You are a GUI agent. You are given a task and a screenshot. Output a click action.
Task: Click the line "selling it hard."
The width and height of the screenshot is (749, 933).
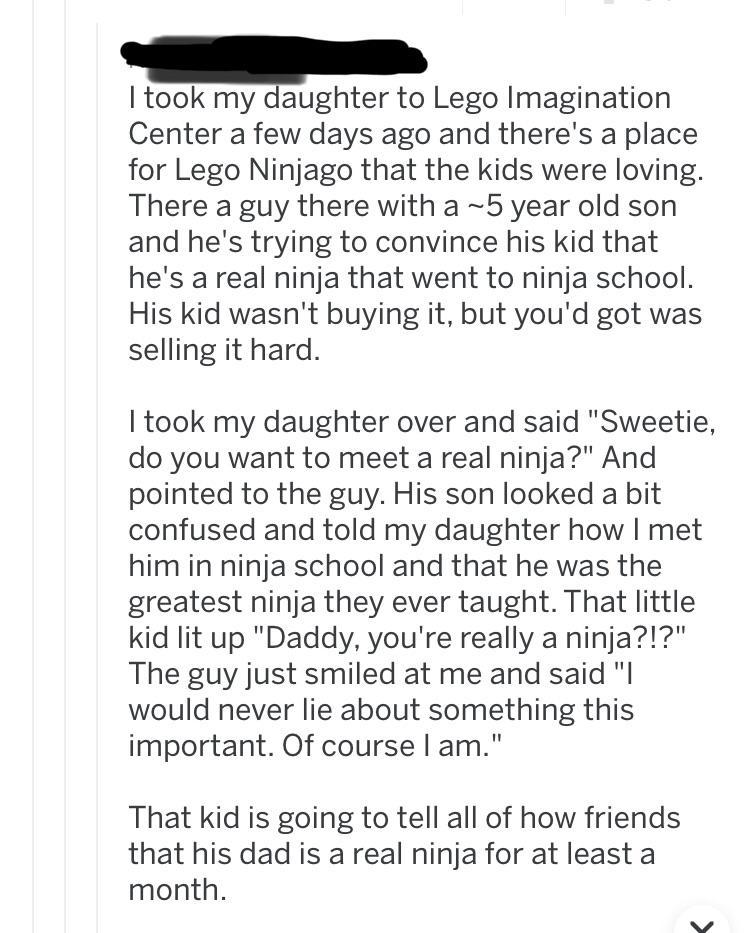pos(224,350)
